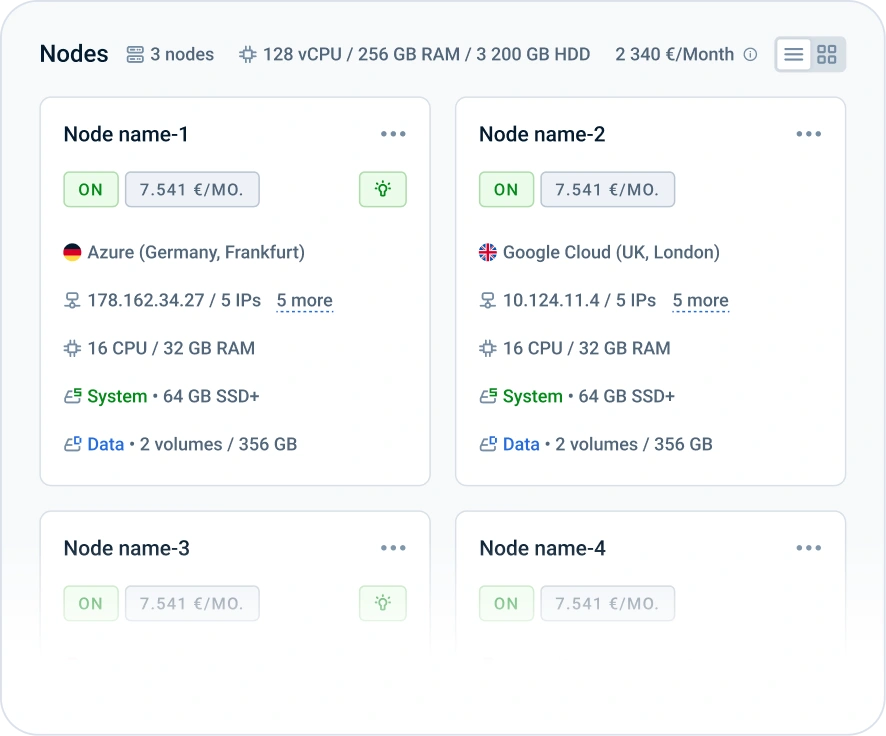Open the System link on Node name-2

click(x=532, y=396)
